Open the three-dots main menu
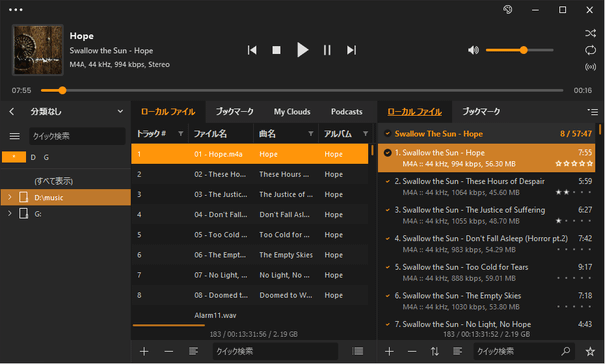Screen dimensions: 605x364 pos(15,10)
